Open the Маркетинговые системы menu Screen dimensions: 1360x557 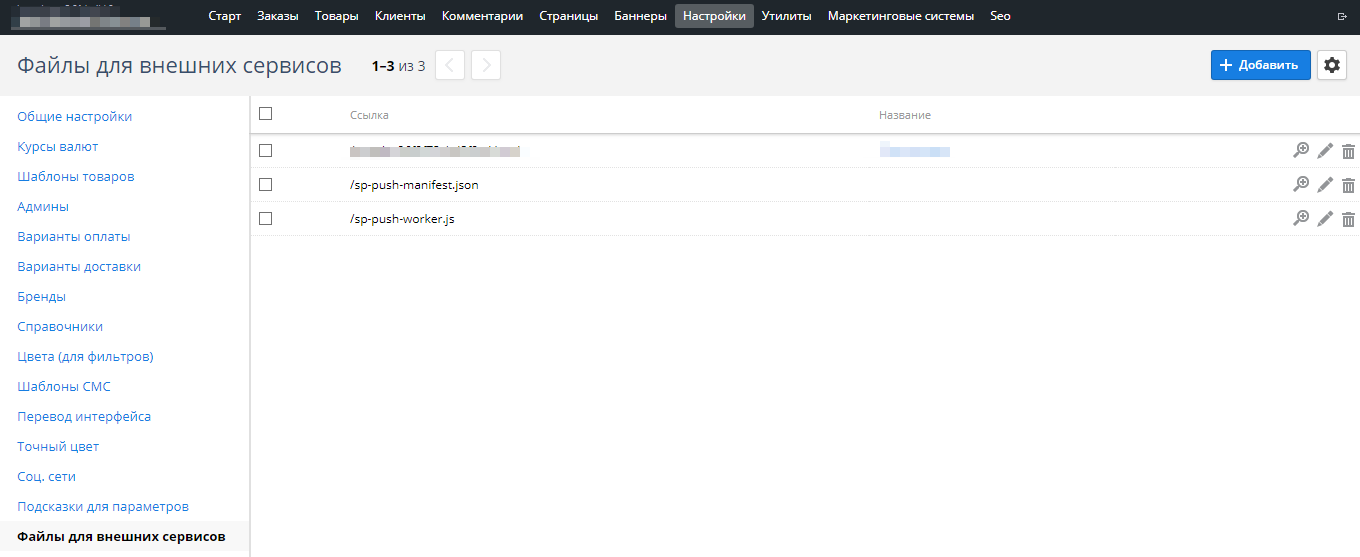pos(900,16)
